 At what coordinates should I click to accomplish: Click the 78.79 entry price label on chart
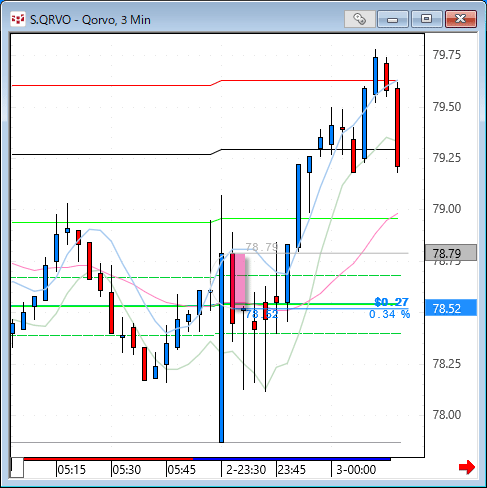(262, 247)
